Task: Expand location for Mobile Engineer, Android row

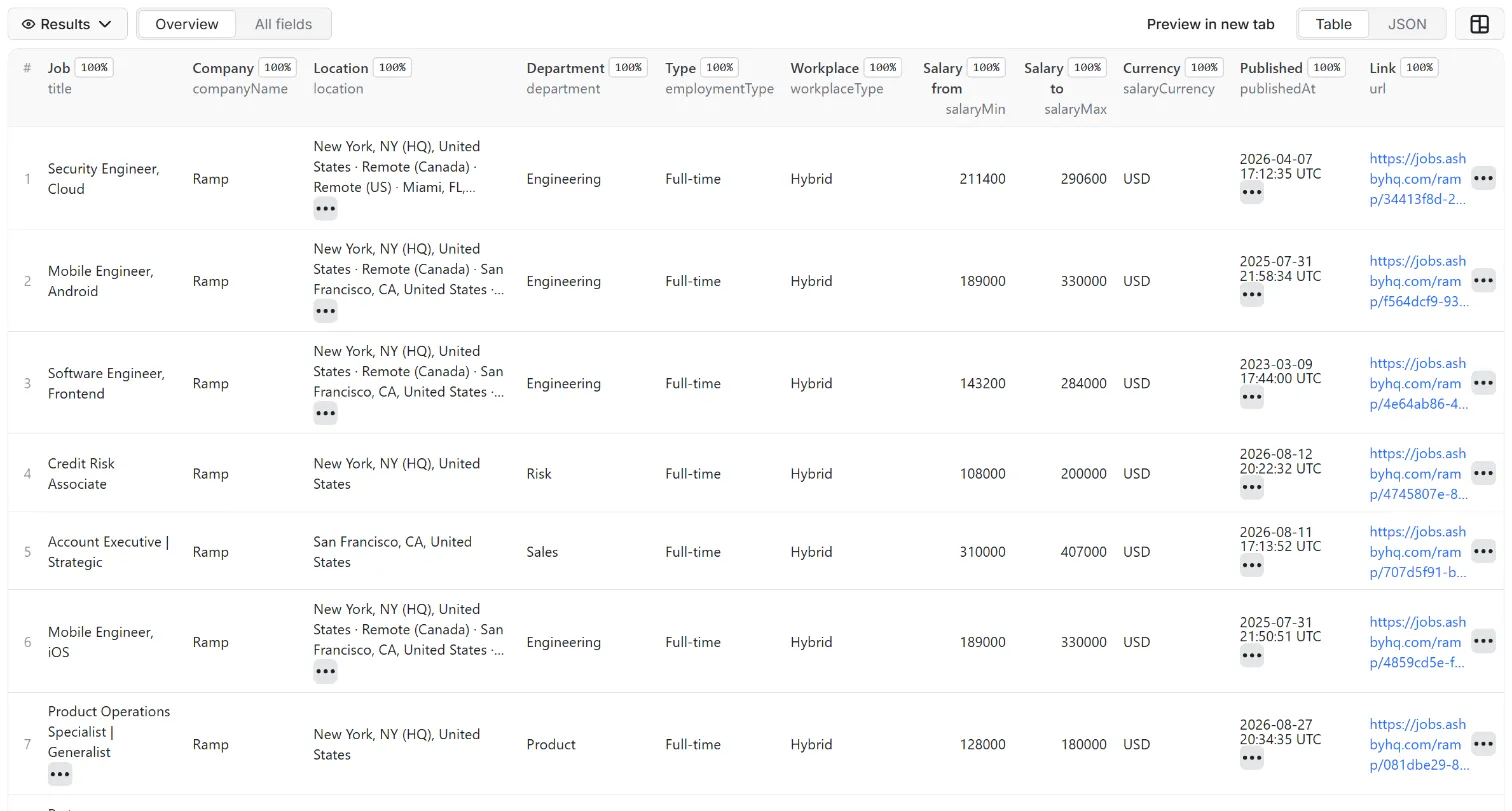Action: (325, 311)
